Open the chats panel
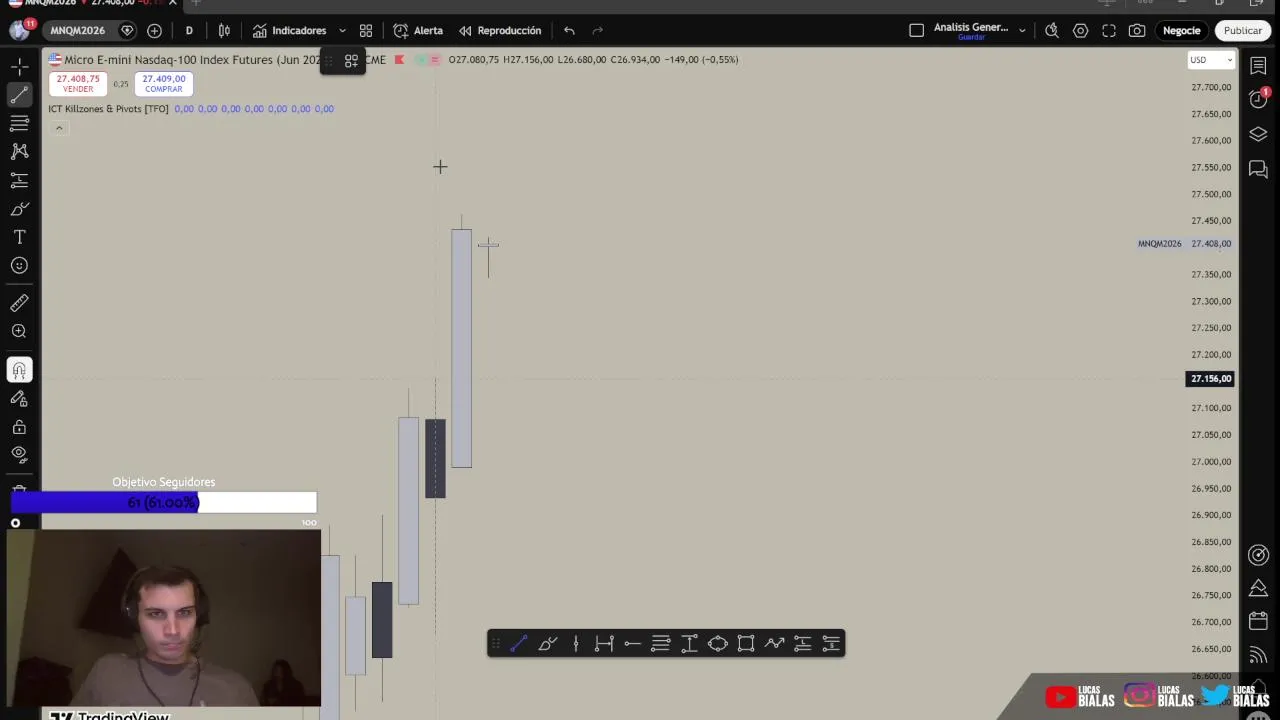The image size is (1280, 720). pyautogui.click(x=1259, y=169)
